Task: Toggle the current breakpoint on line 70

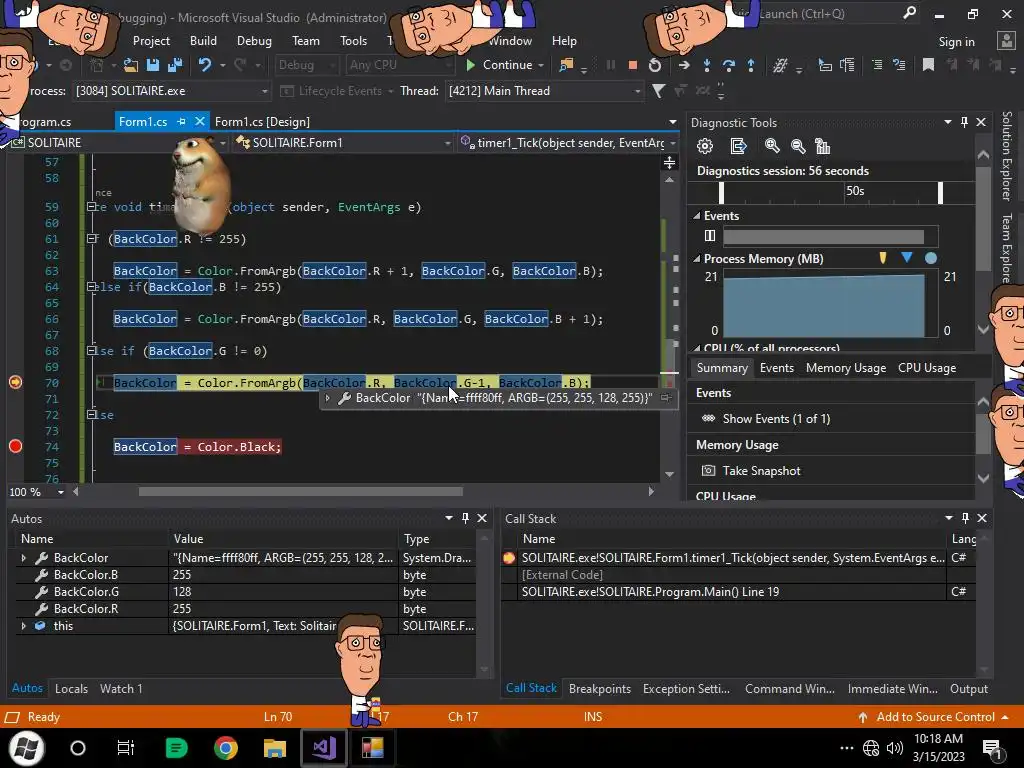Action: tap(16, 382)
